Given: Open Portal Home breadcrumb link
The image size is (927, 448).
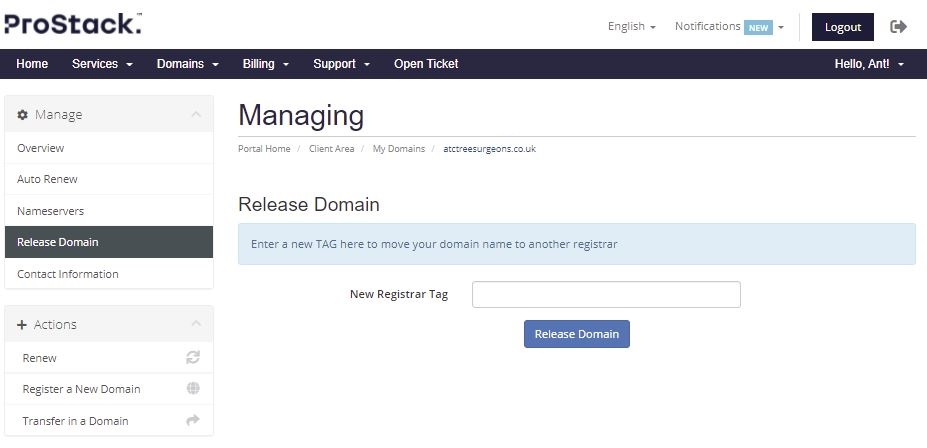Looking at the screenshot, I should point(264,149).
